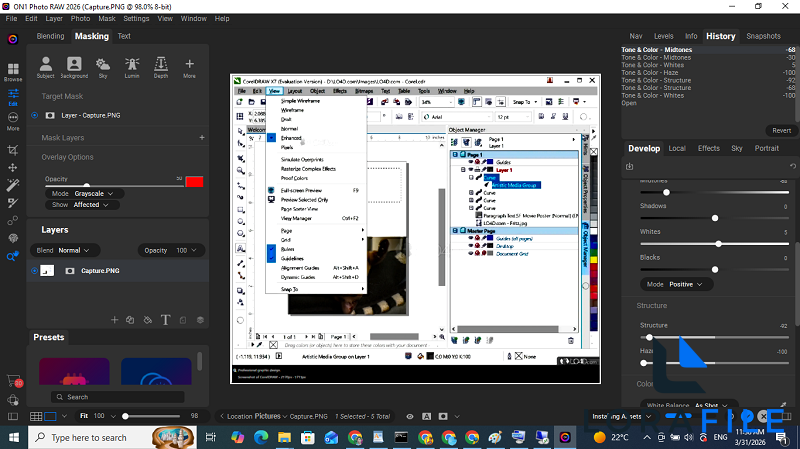Open the Mask menu
Screen dimensions: 800x449
[x=107, y=18]
